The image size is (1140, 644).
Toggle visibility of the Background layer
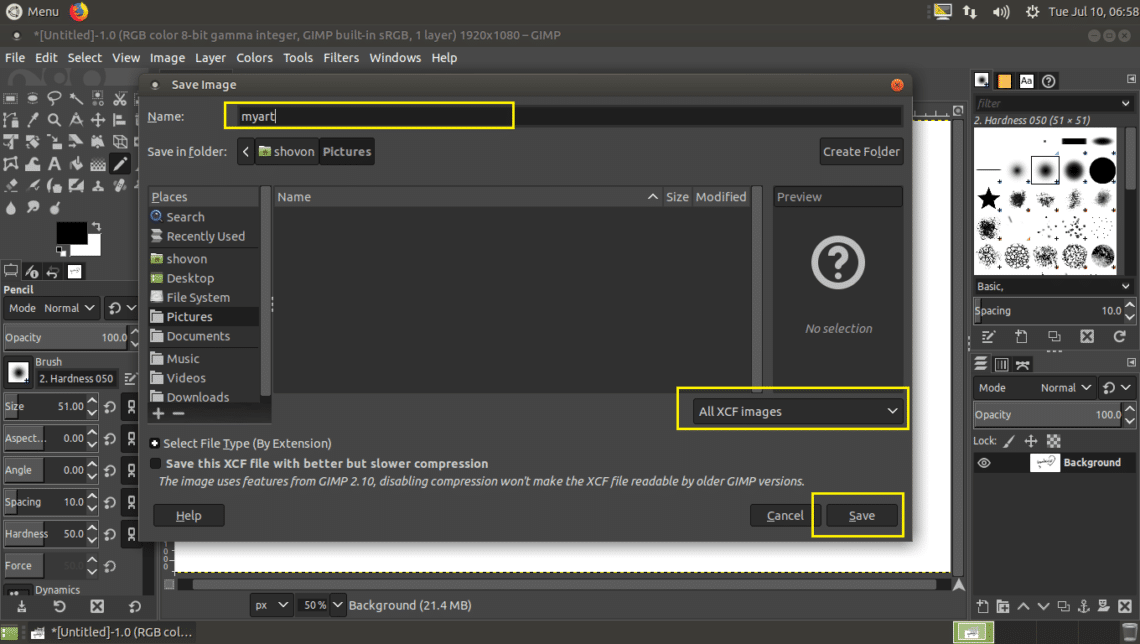point(984,463)
